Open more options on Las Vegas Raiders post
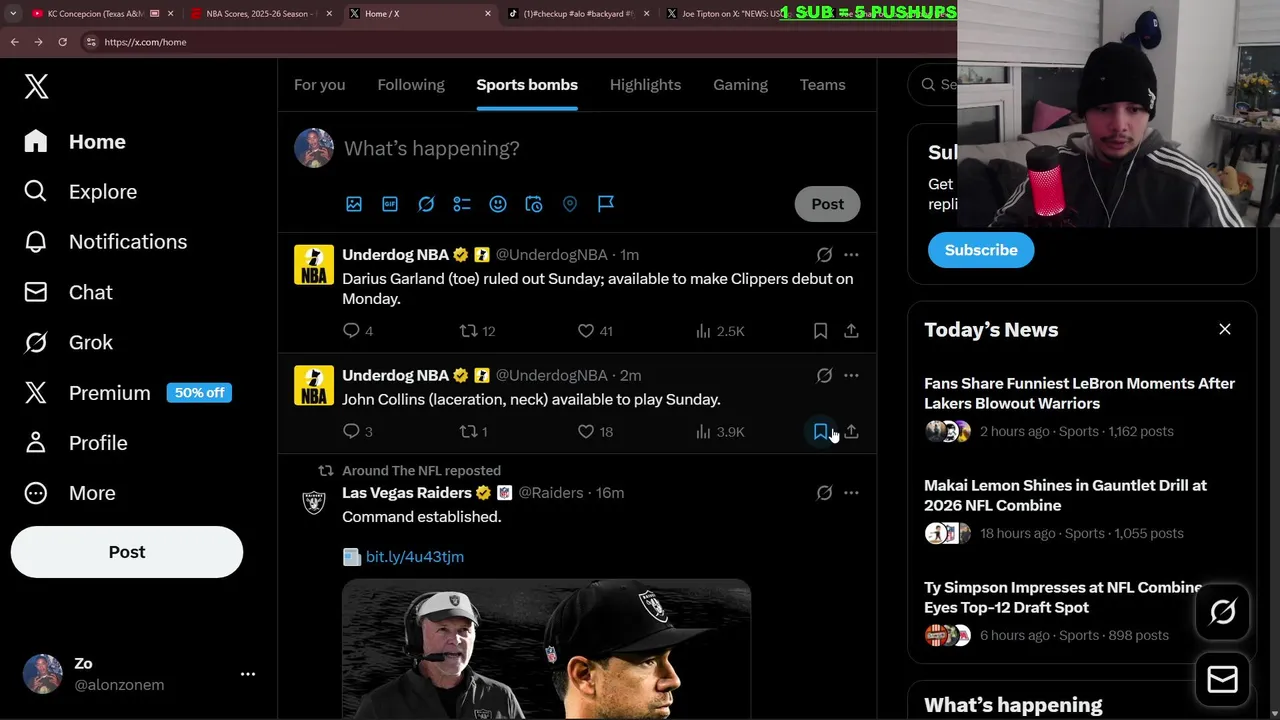 [x=851, y=493]
